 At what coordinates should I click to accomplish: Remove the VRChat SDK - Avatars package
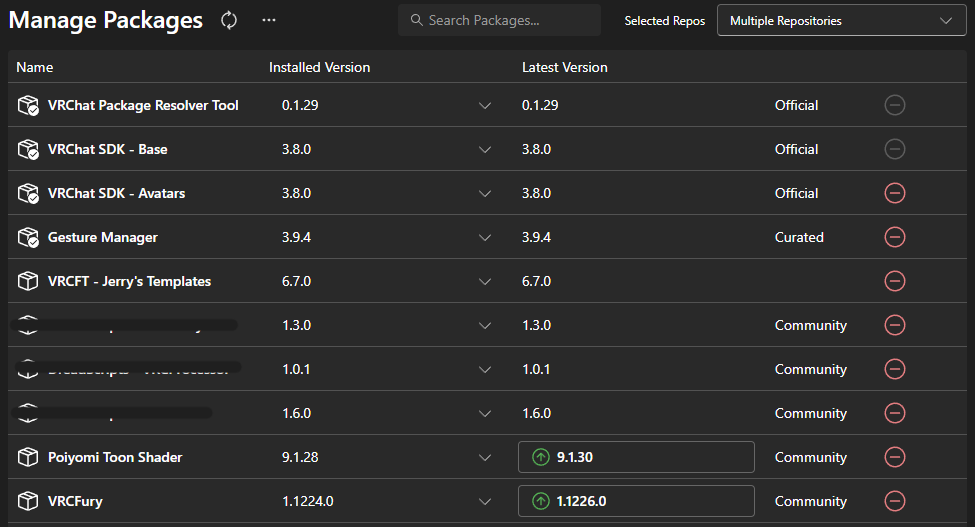(895, 193)
